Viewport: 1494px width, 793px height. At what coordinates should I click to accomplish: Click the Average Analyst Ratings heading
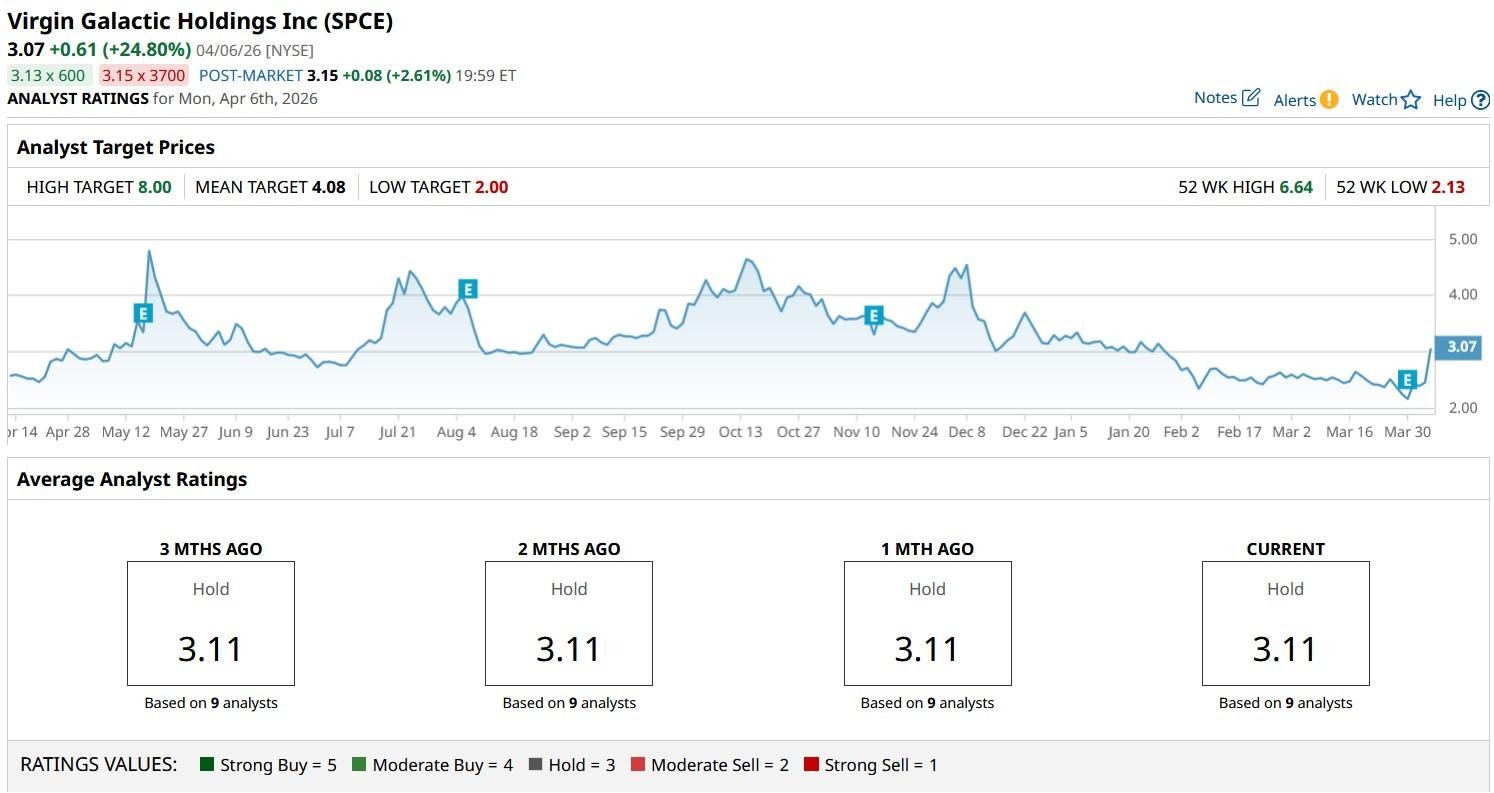tap(132, 479)
